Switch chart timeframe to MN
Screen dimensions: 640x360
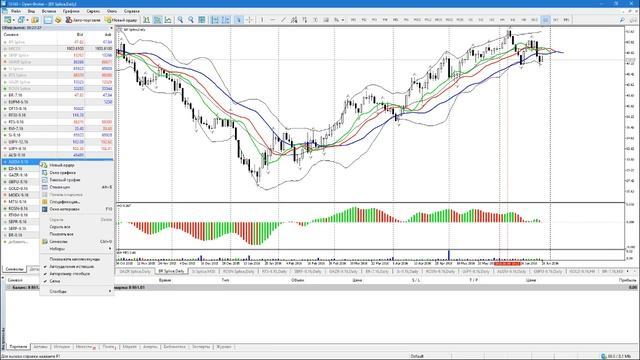[566, 20]
